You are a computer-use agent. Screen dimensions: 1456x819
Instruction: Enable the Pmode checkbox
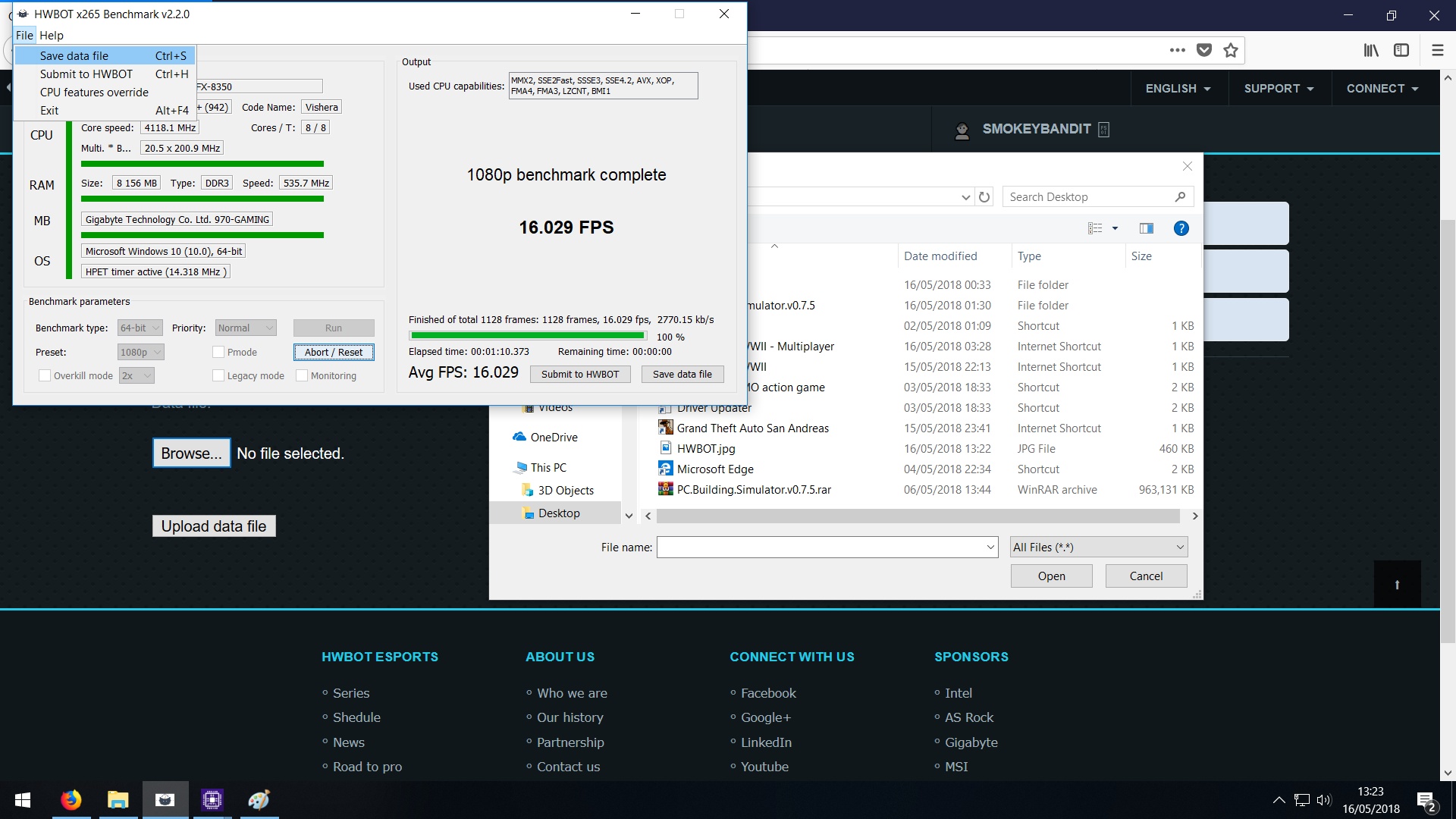coord(218,352)
